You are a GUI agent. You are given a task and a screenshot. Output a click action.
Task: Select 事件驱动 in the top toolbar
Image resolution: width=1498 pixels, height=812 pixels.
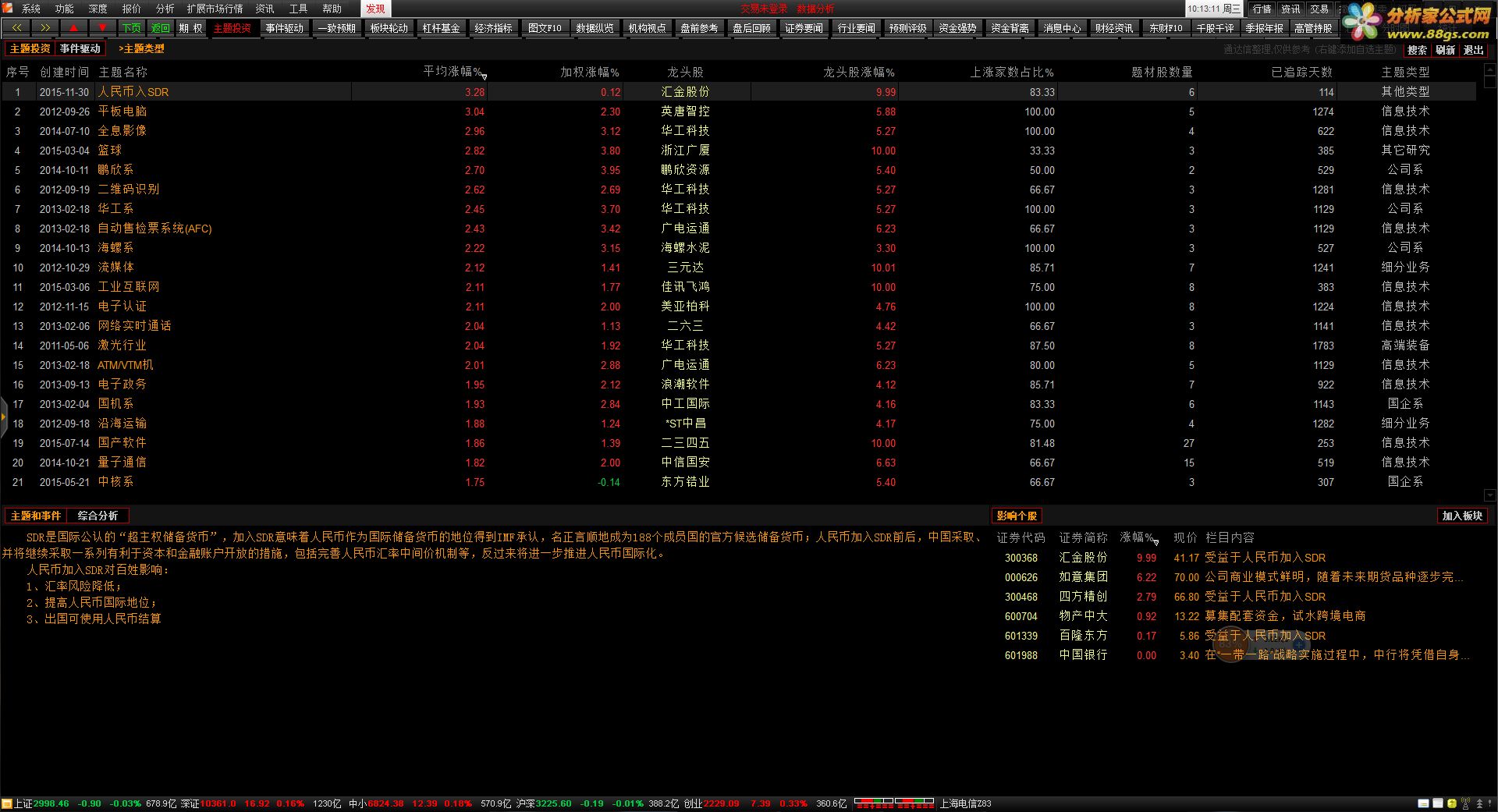click(285, 28)
